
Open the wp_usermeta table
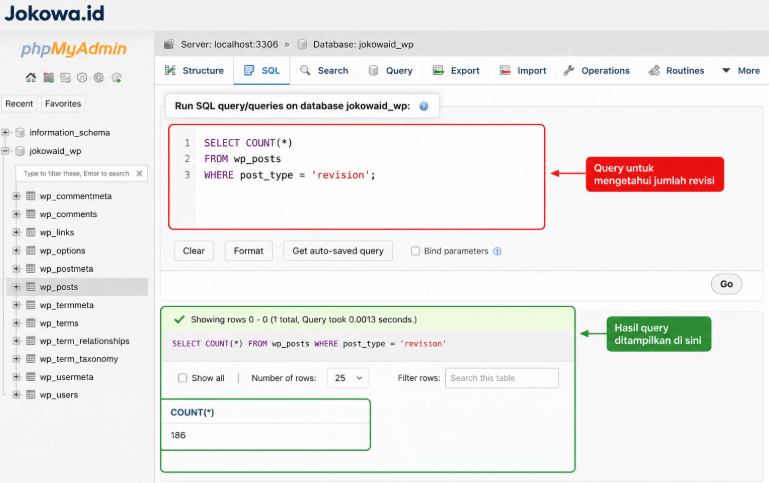pyautogui.click(x=67, y=377)
